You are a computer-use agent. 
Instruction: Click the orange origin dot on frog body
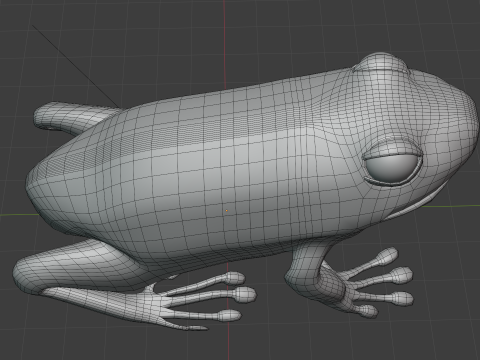point(227,211)
